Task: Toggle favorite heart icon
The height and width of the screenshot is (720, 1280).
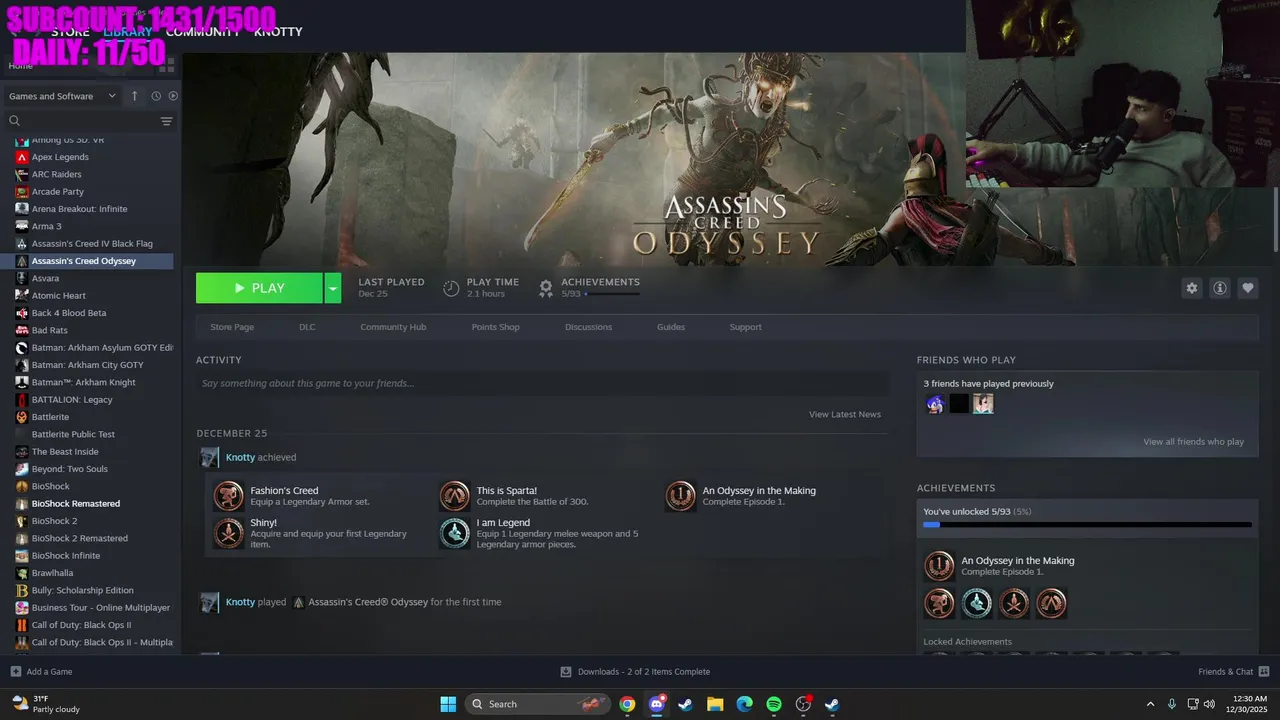Action: 1248,288
